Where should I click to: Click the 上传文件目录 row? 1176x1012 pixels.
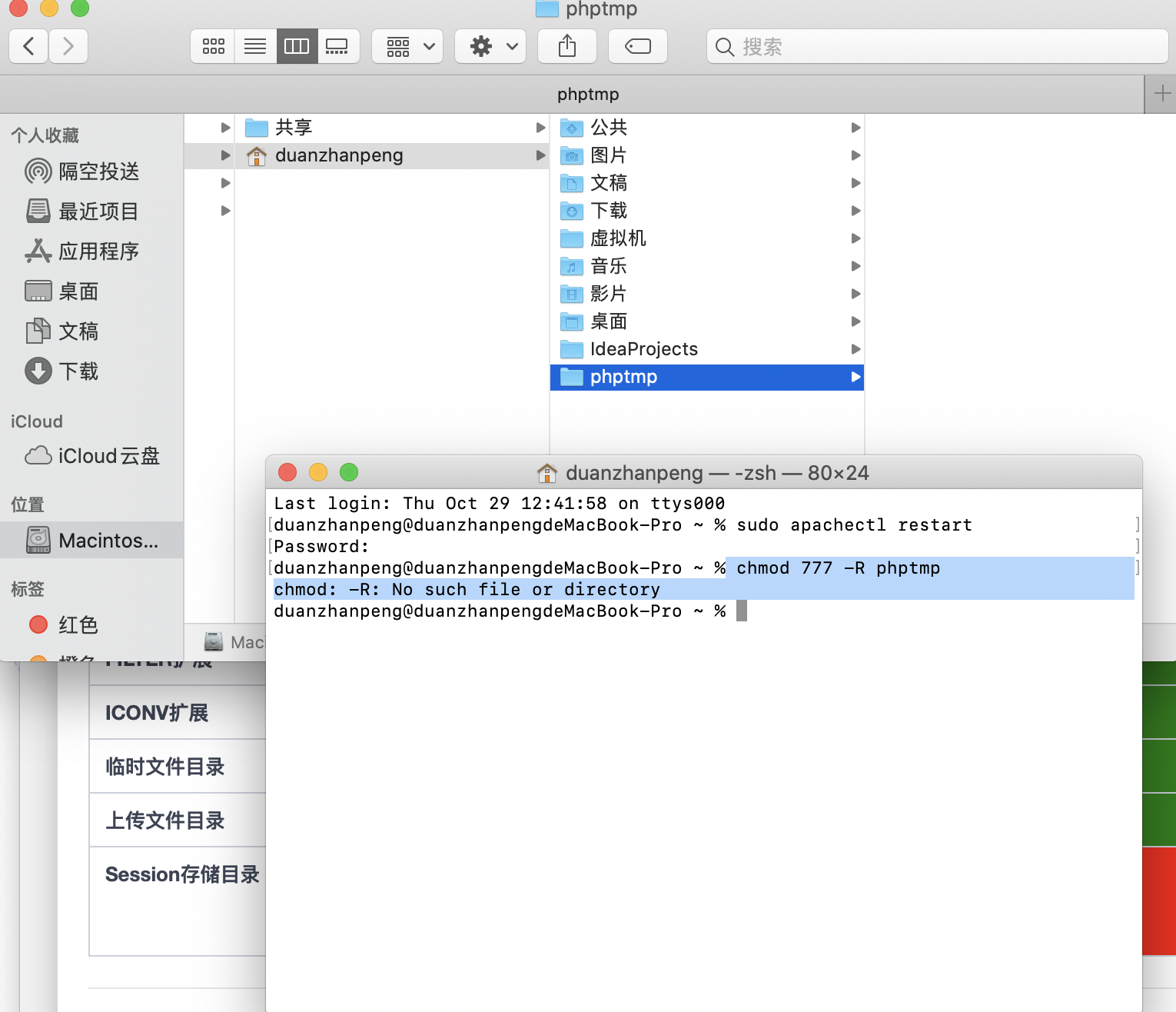pyautogui.click(x=178, y=821)
